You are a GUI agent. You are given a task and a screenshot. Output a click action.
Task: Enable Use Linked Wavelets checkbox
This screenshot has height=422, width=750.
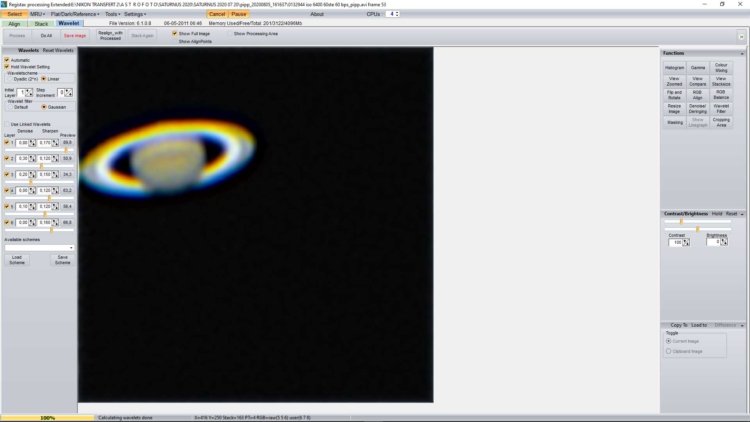7,124
